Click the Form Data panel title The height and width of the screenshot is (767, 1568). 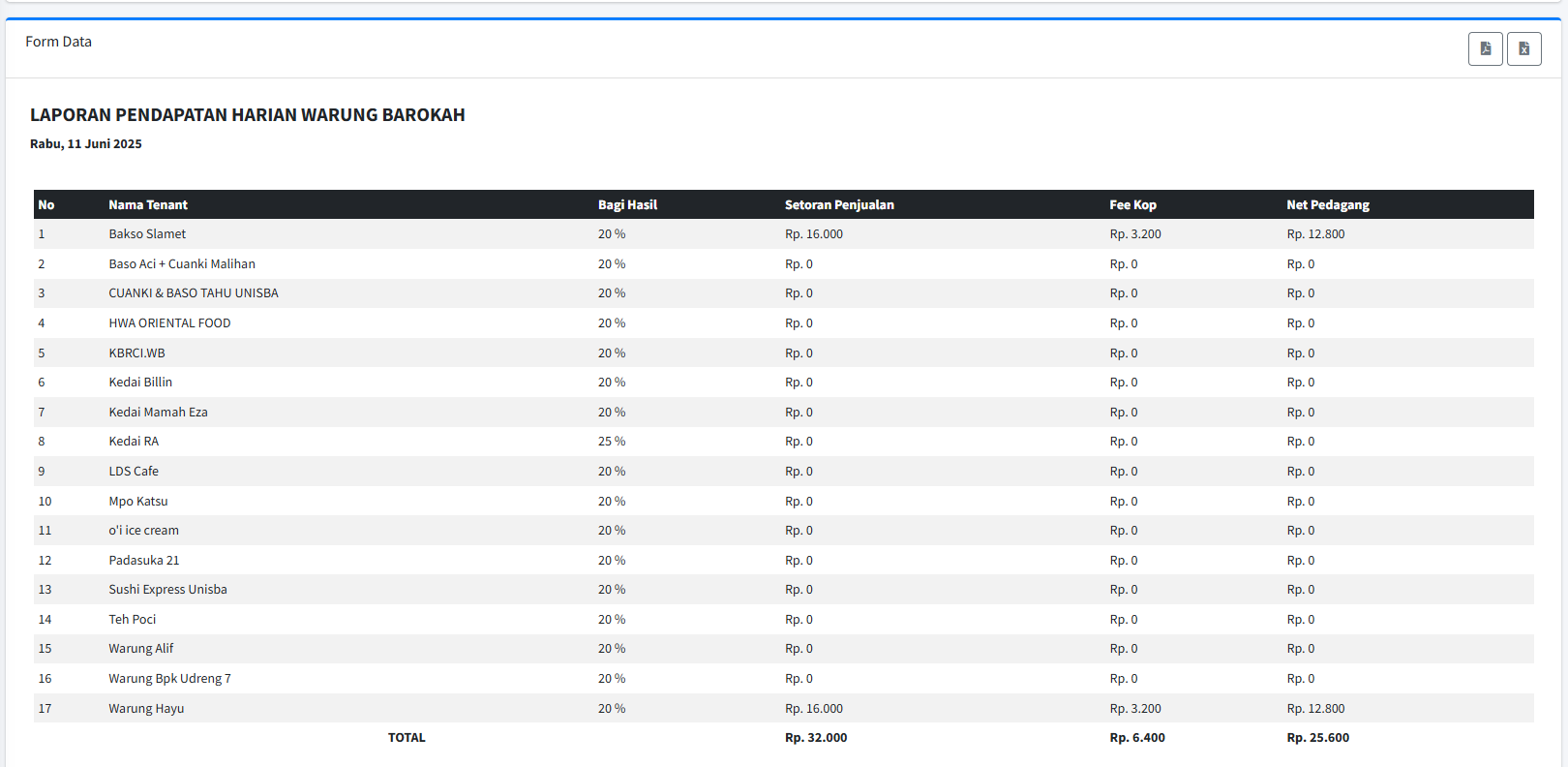[59, 42]
